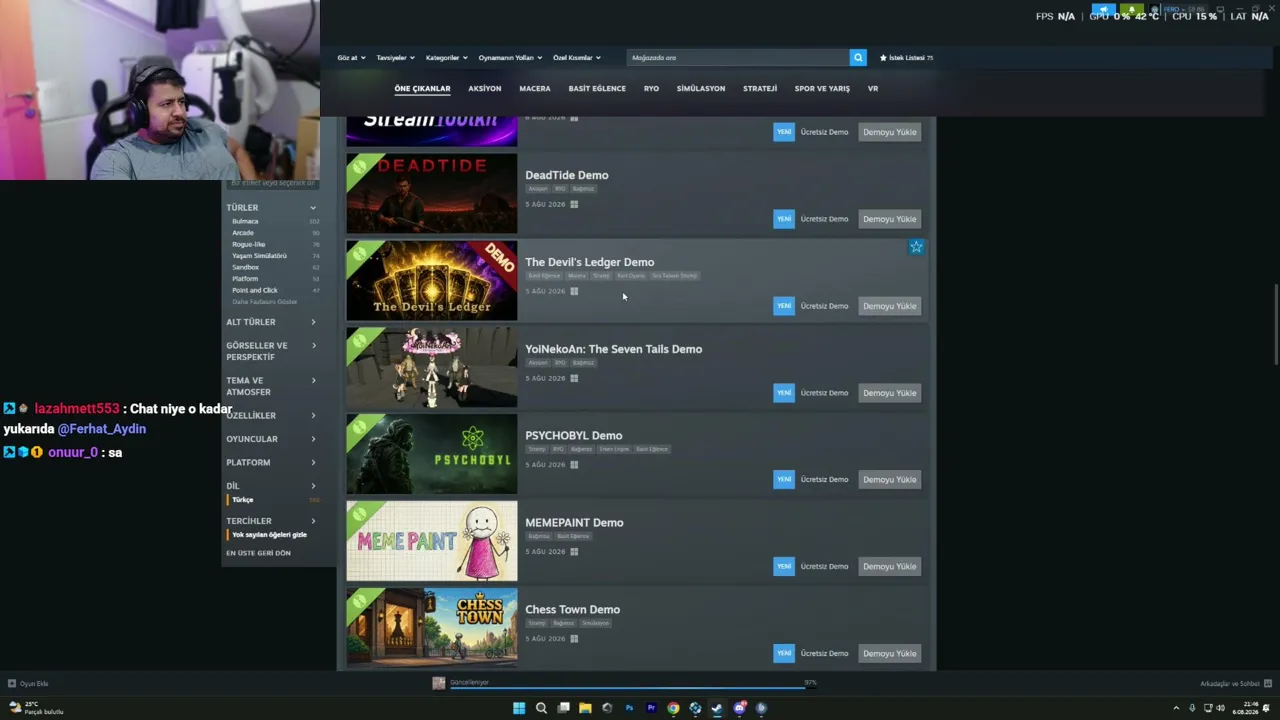Toggle Yok sayılan öğeleri gizle preference

[x=269, y=535]
